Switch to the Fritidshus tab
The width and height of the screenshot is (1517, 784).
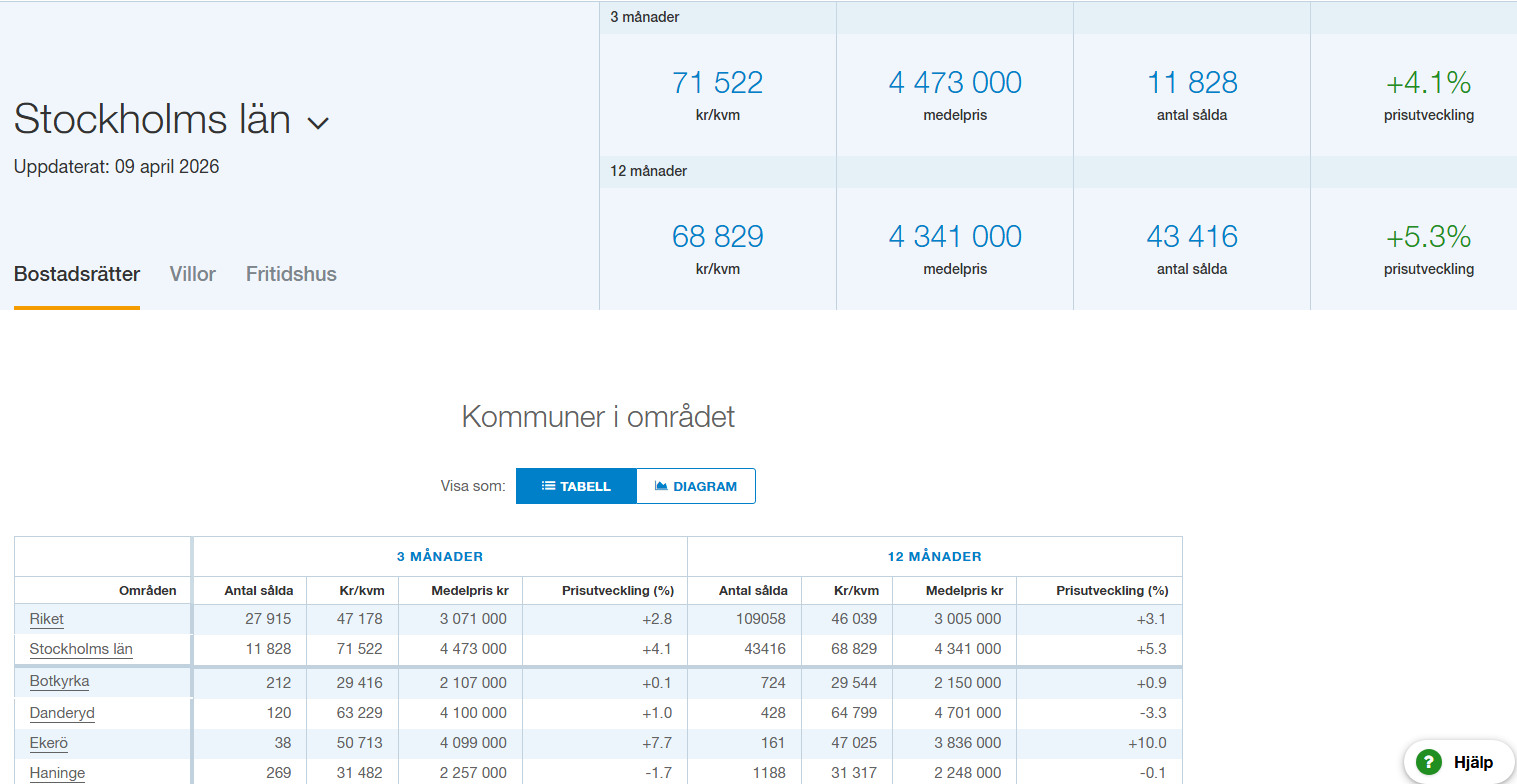(x=291, y=274)
